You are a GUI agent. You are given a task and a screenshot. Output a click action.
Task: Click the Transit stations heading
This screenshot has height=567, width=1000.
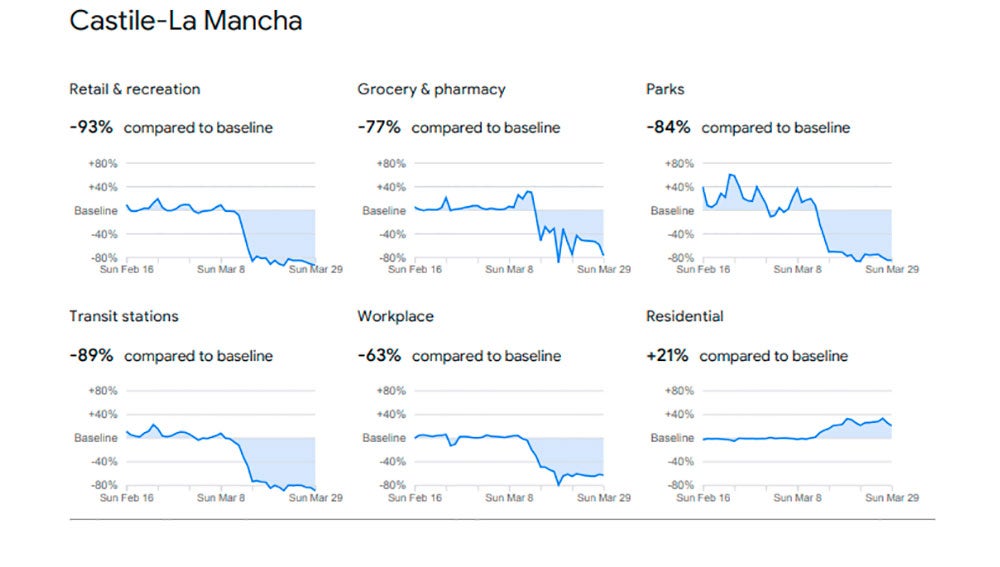coord(124,316)
